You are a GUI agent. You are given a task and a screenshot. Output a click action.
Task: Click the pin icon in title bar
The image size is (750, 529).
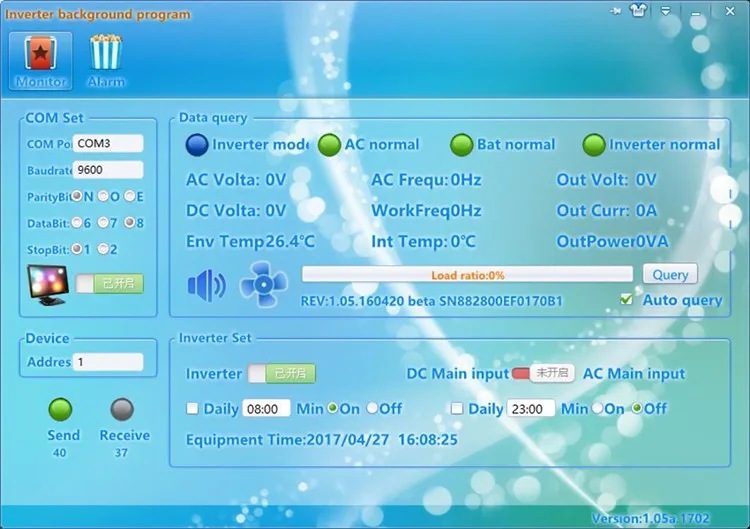pyautogui.click(x=615, y=11)
